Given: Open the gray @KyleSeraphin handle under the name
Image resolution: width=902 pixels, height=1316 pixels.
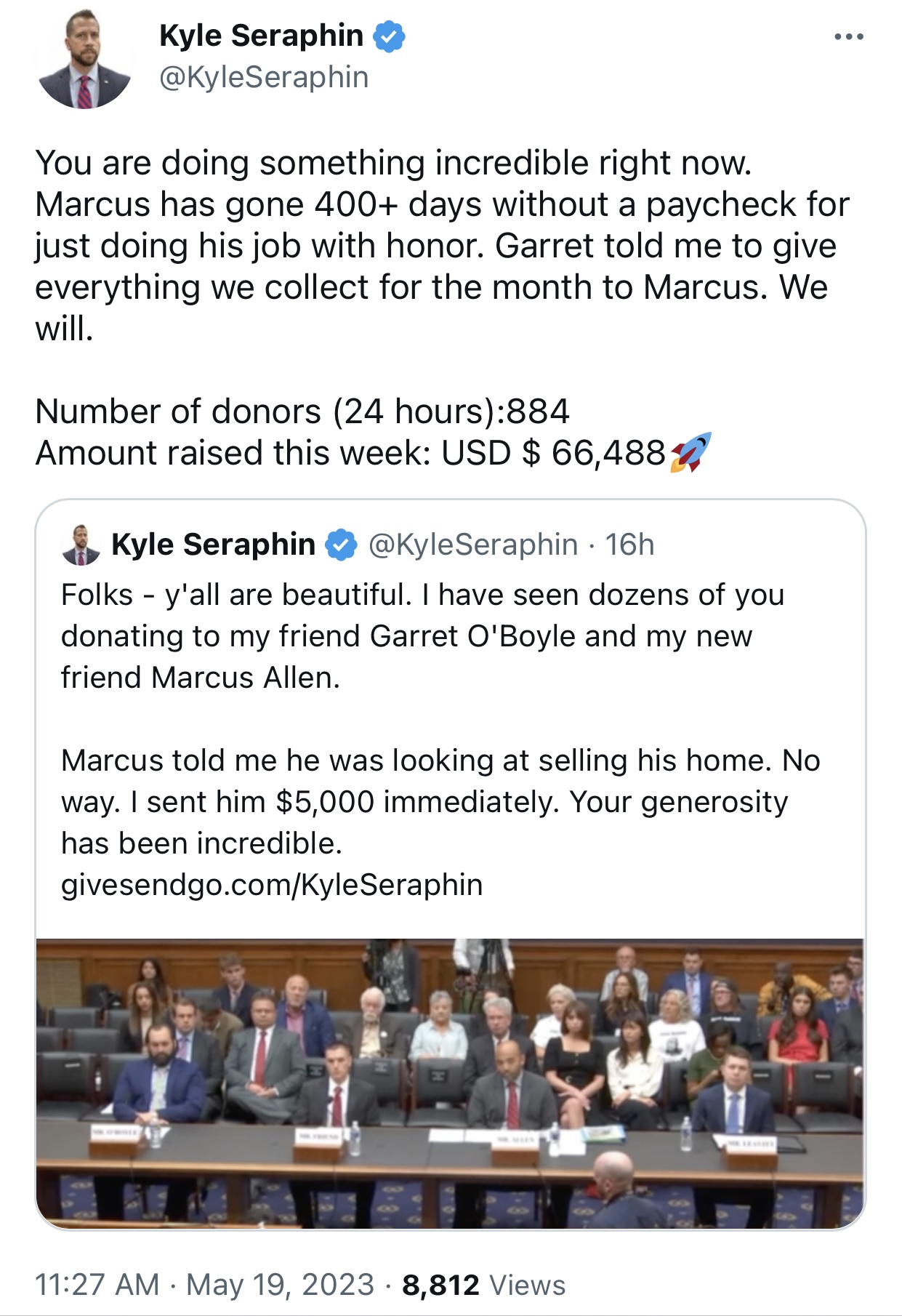Looking at the screenshot, I should (x=264, y=77).
